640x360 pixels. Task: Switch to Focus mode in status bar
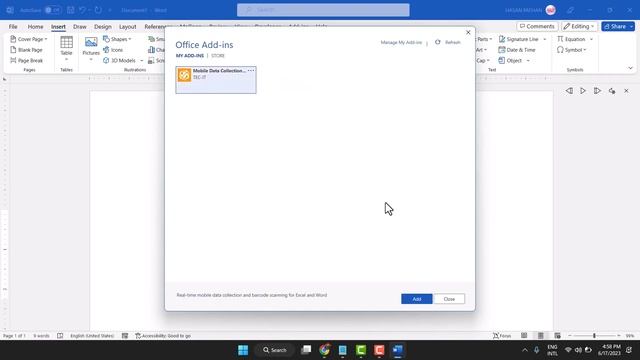[x=502, y=336]
